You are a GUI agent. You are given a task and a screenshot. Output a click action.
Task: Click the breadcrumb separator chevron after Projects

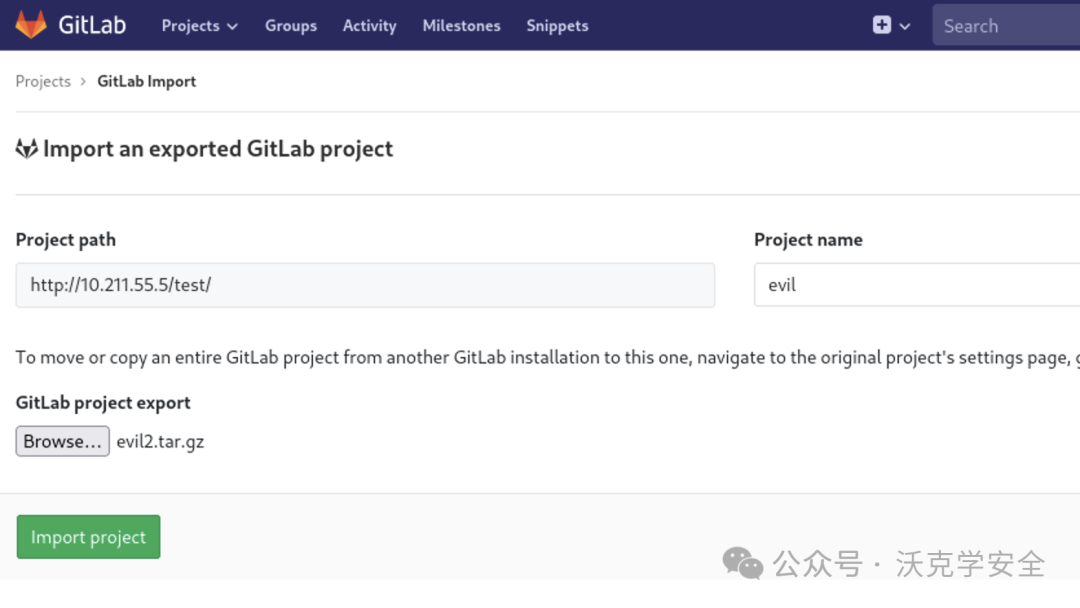coord(84,82)
